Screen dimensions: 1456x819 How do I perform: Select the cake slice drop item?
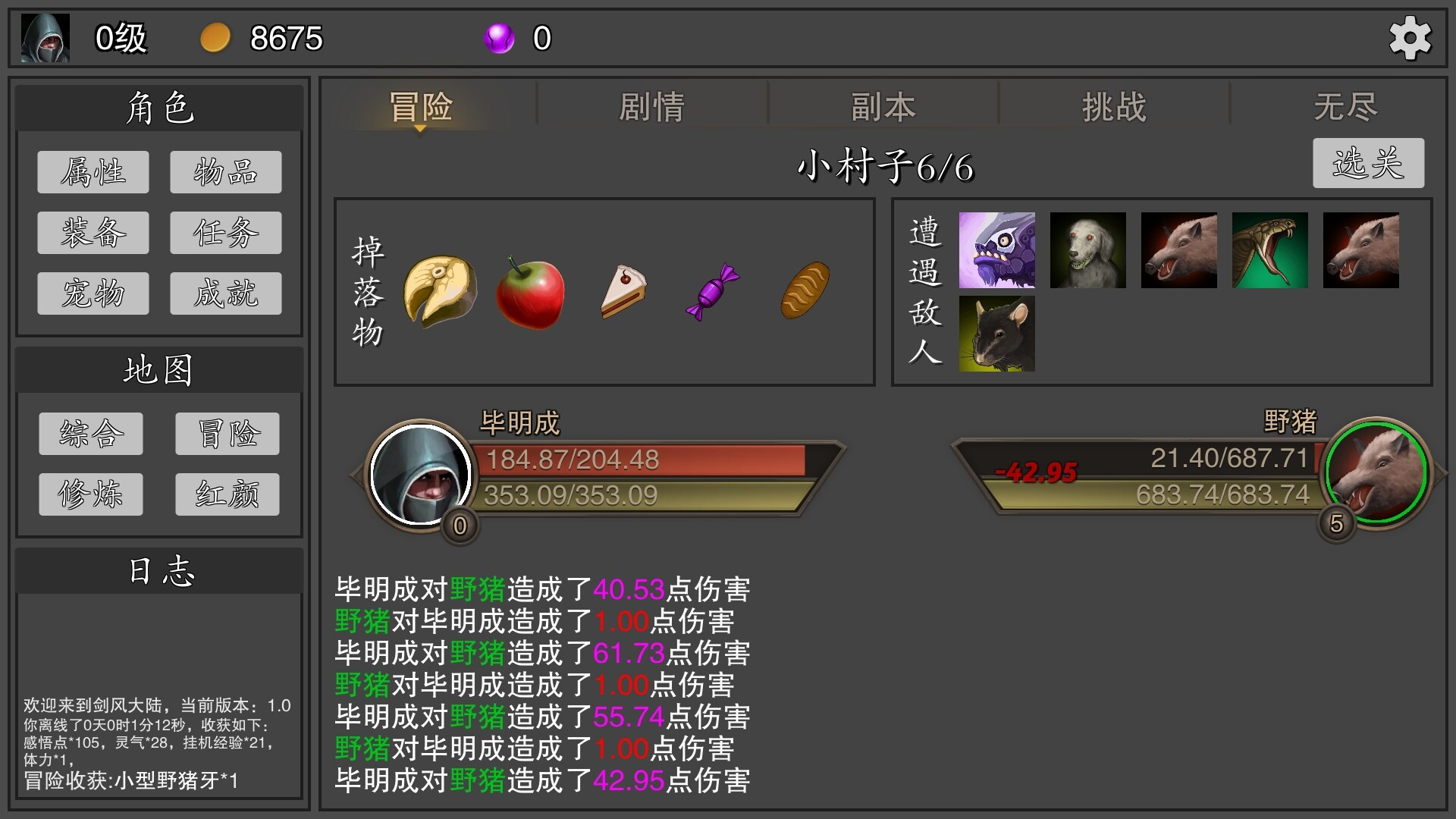click(623, 291)
